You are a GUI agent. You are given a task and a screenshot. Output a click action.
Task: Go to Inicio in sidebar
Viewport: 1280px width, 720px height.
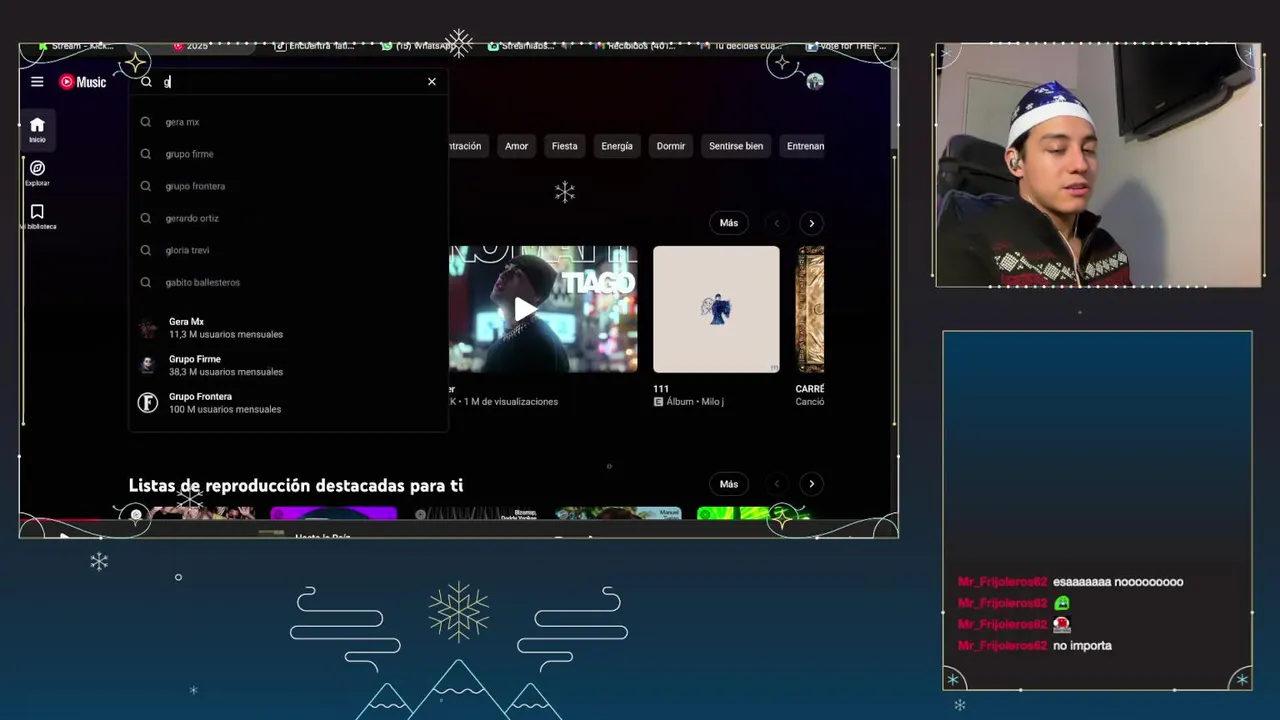(x=37, y=130)
